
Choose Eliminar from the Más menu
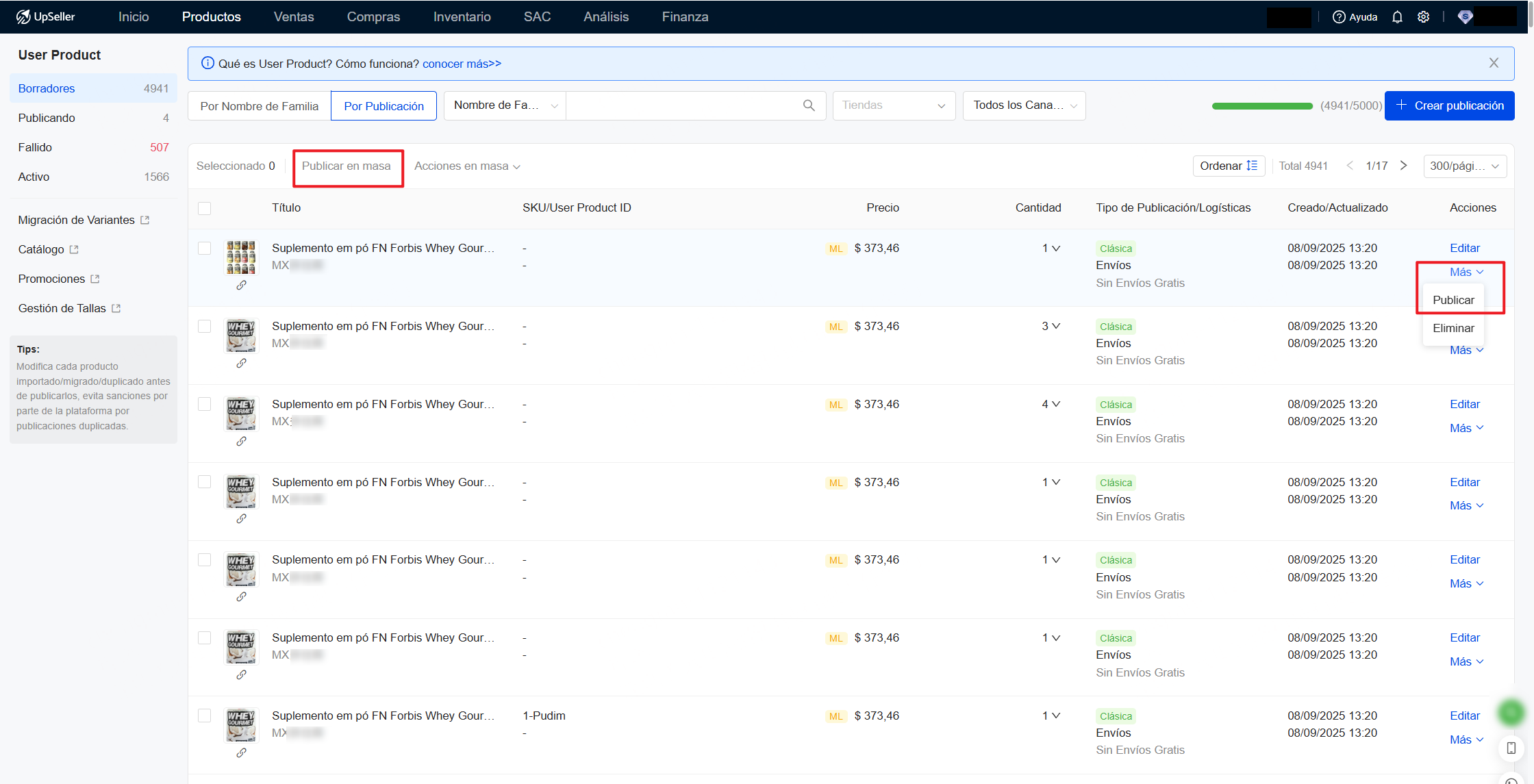1453,328
